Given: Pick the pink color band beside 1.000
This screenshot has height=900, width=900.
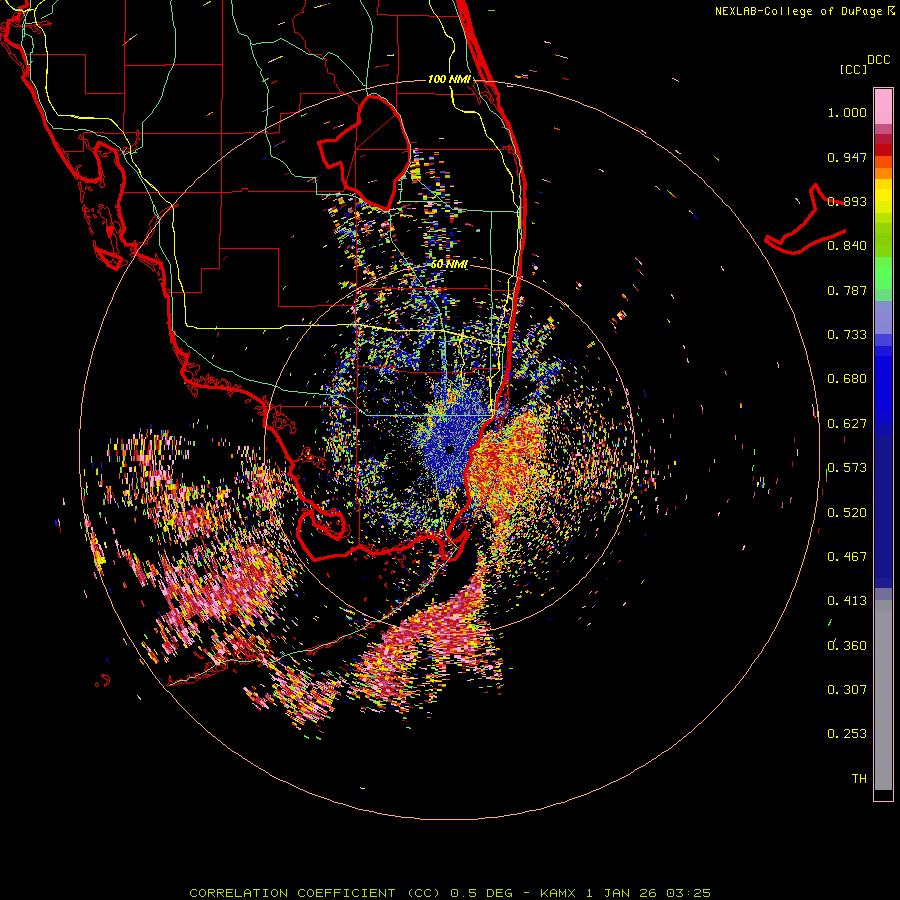Looking at the screenshot, I should (883, 107).
